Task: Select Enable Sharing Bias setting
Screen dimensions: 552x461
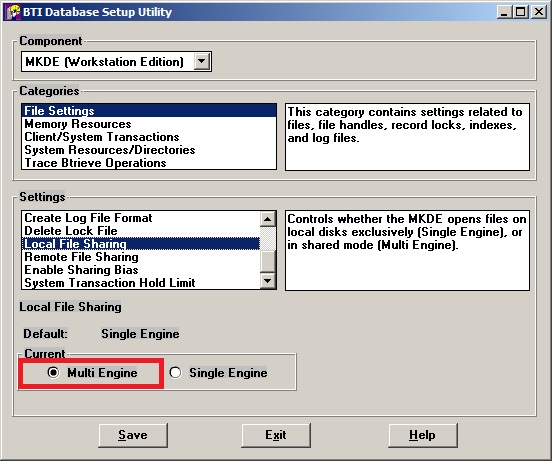Action: (81, 270)
